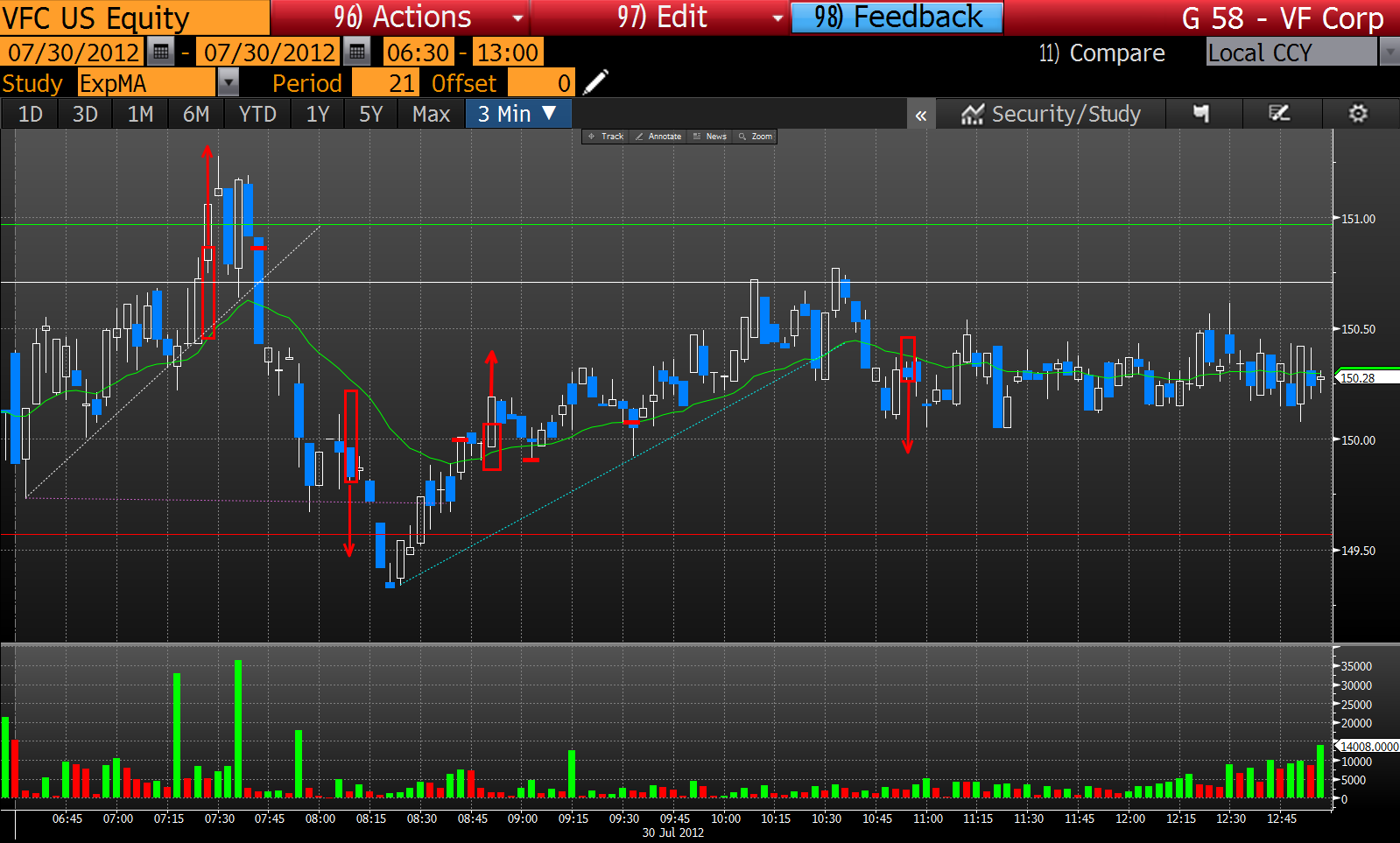Viewport: 1400px width, 843px height.
Task: Edit the Offset value 0
Action: (541, 83)
